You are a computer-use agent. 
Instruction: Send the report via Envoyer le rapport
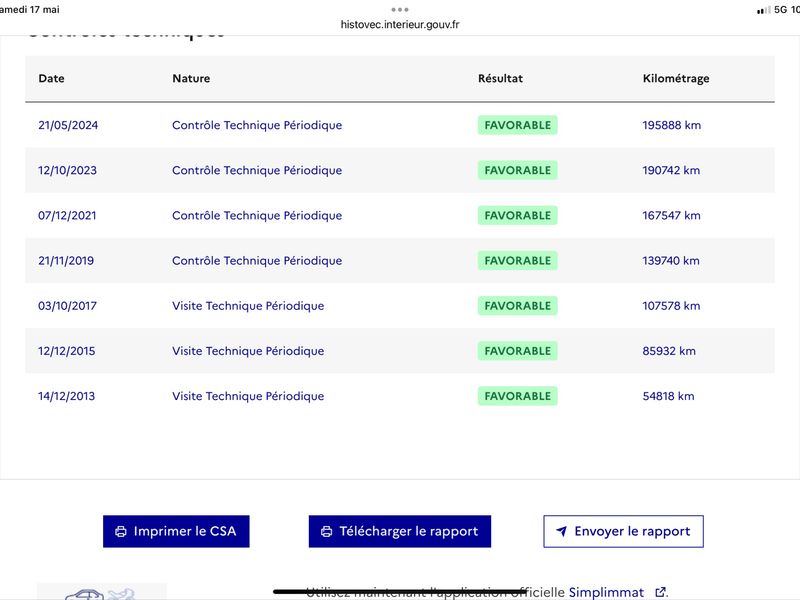[623, 531]
